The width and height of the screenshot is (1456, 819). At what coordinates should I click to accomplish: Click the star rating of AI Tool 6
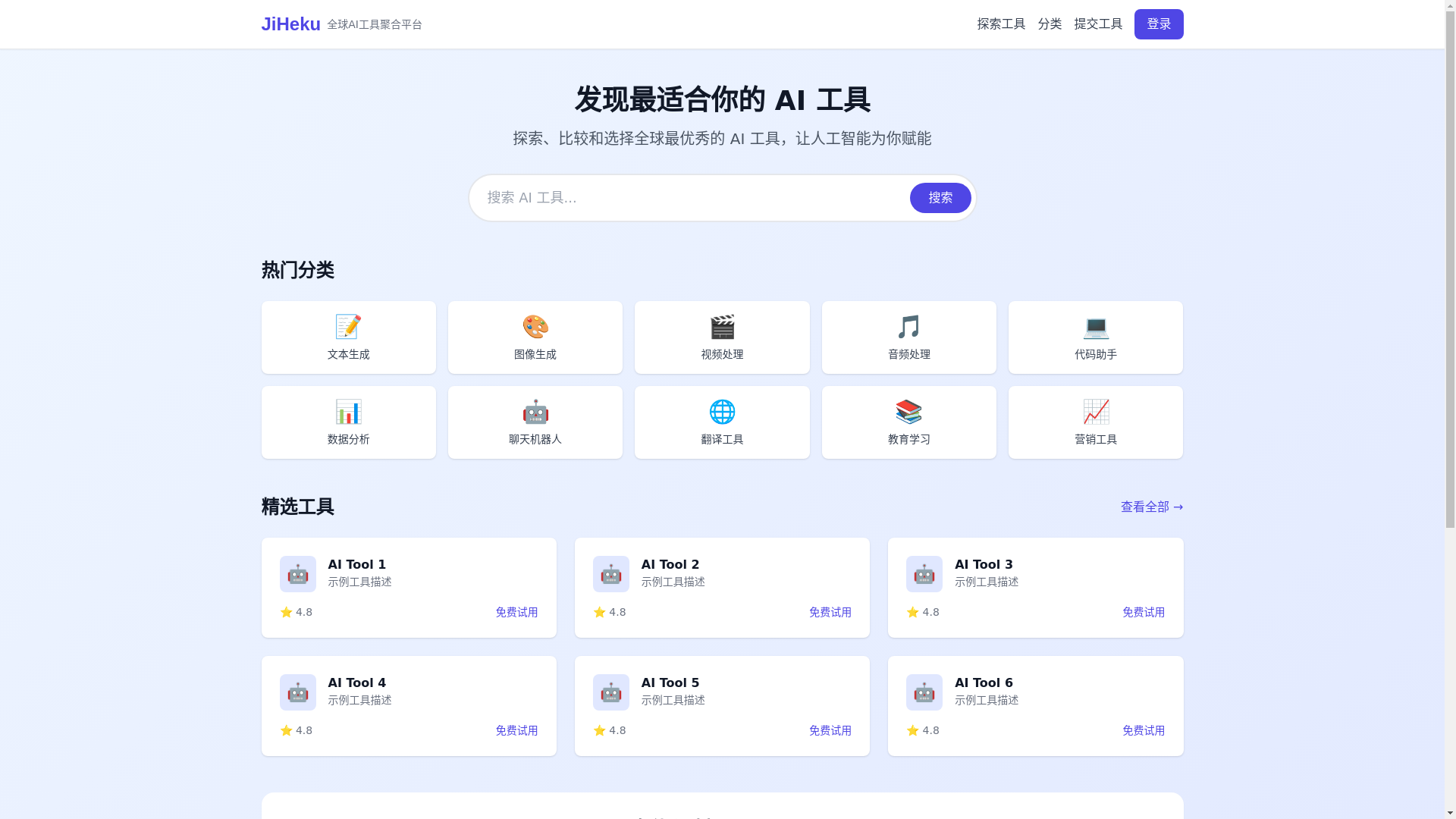pos(923,730)
